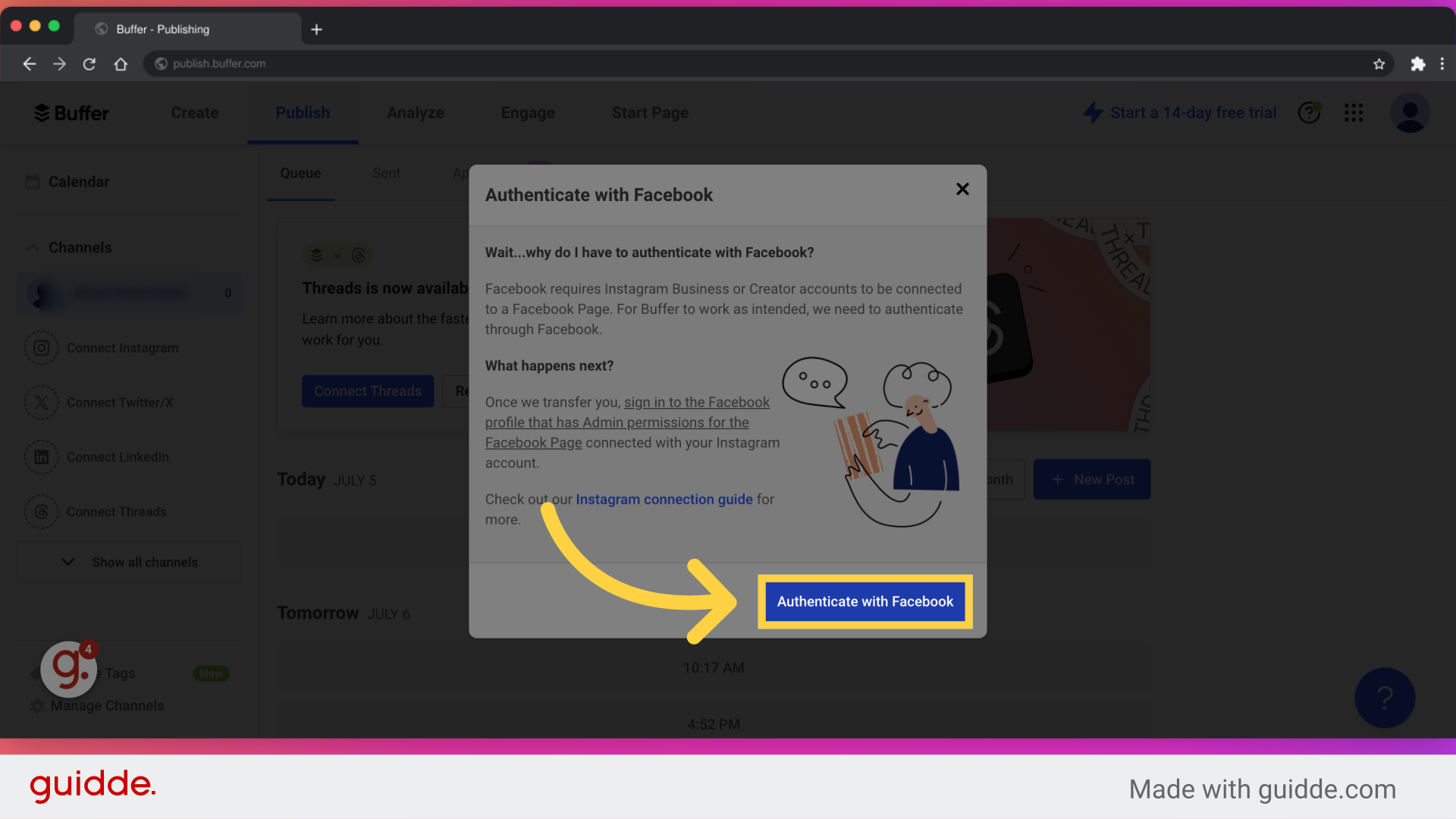Open the profile avatar menu

(x=1410, y=112)
